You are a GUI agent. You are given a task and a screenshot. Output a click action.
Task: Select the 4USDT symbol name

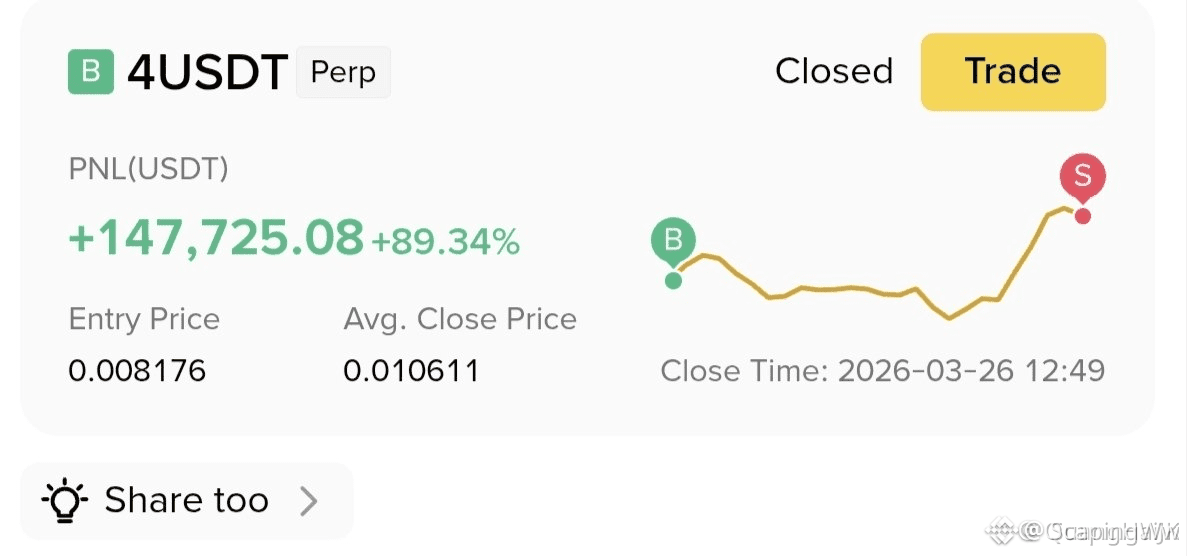[207, 73]
